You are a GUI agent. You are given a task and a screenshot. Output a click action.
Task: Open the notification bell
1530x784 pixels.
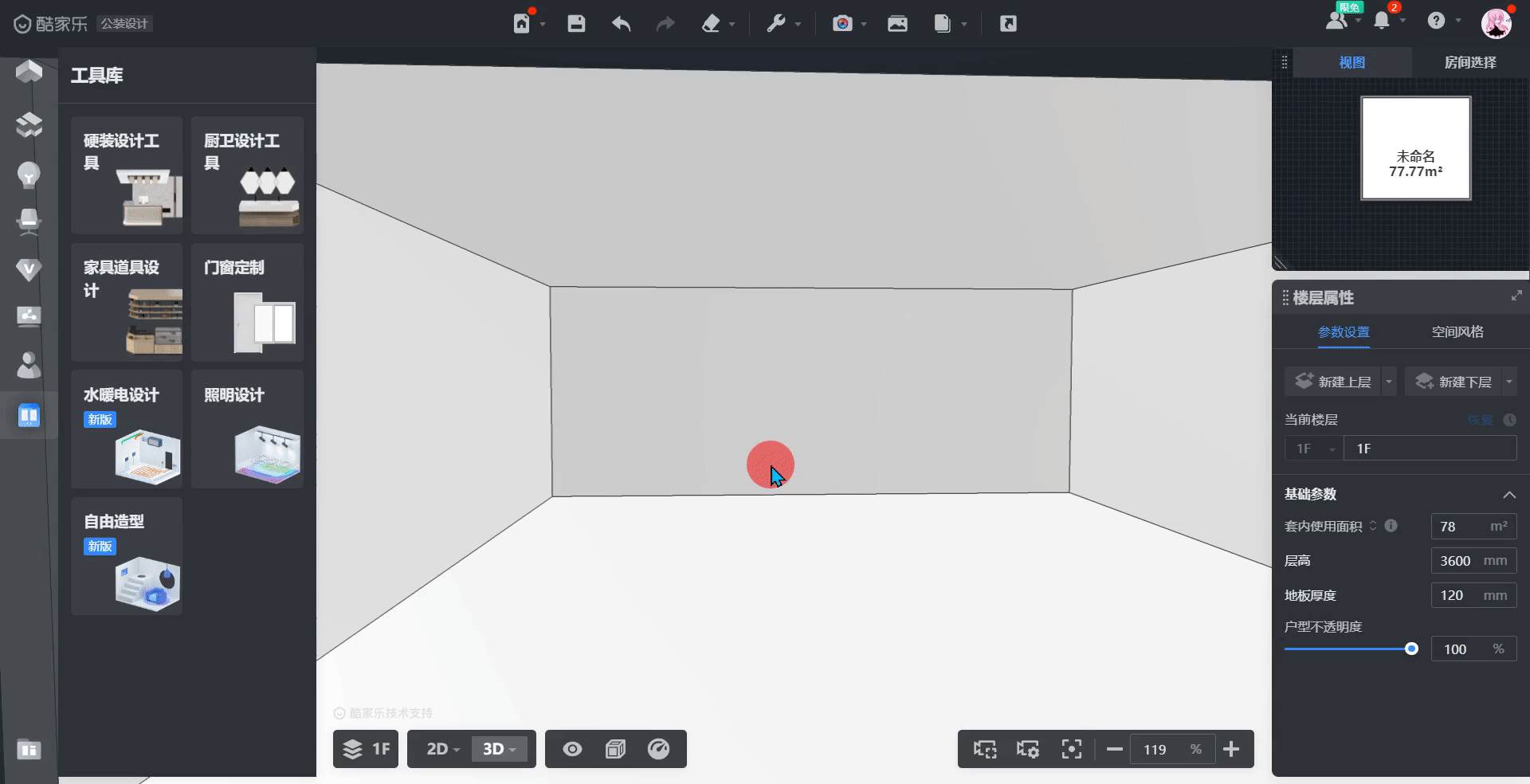tap(1382, 22)
